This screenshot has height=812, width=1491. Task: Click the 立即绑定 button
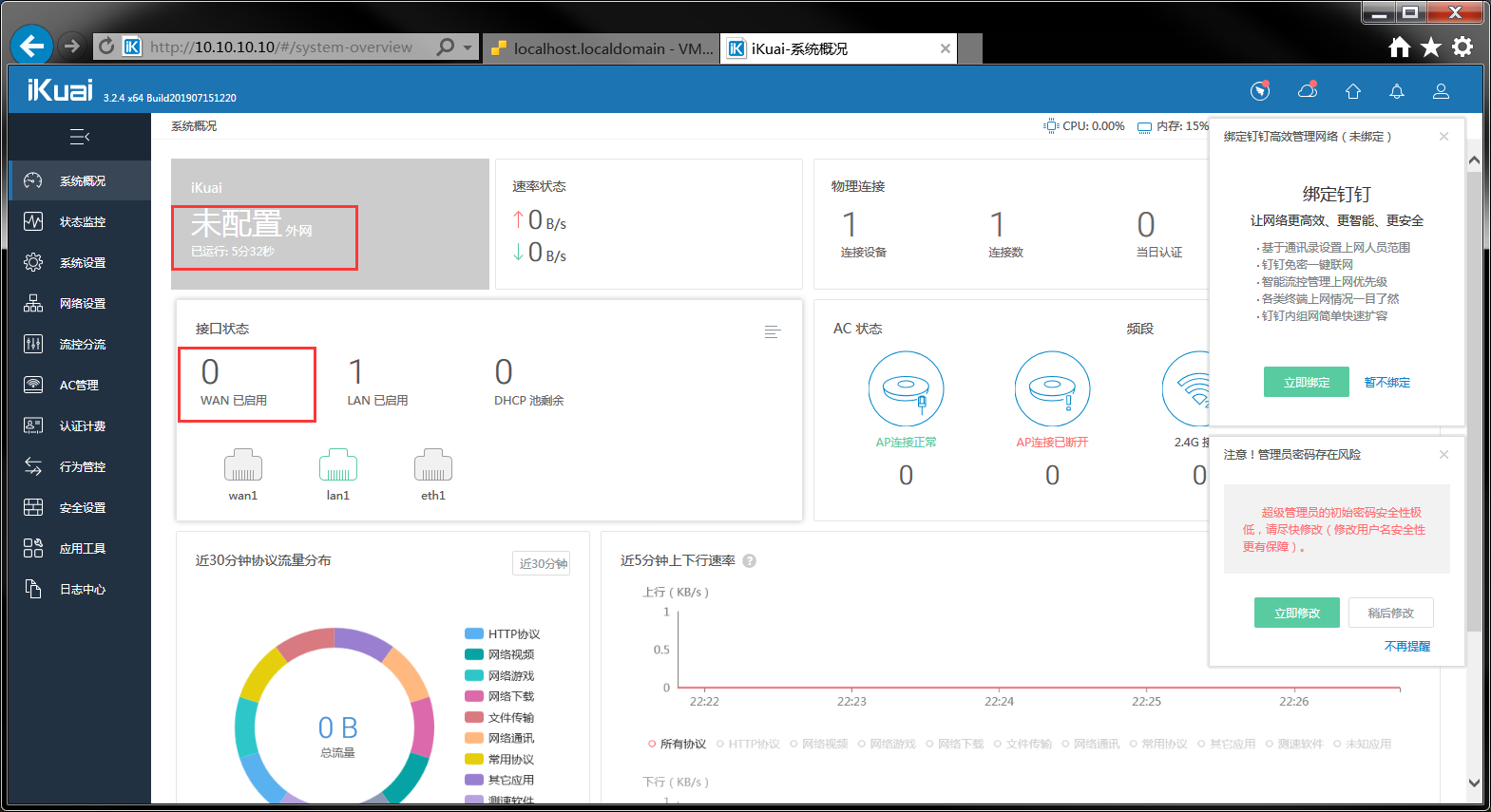tap(1306, 382)
